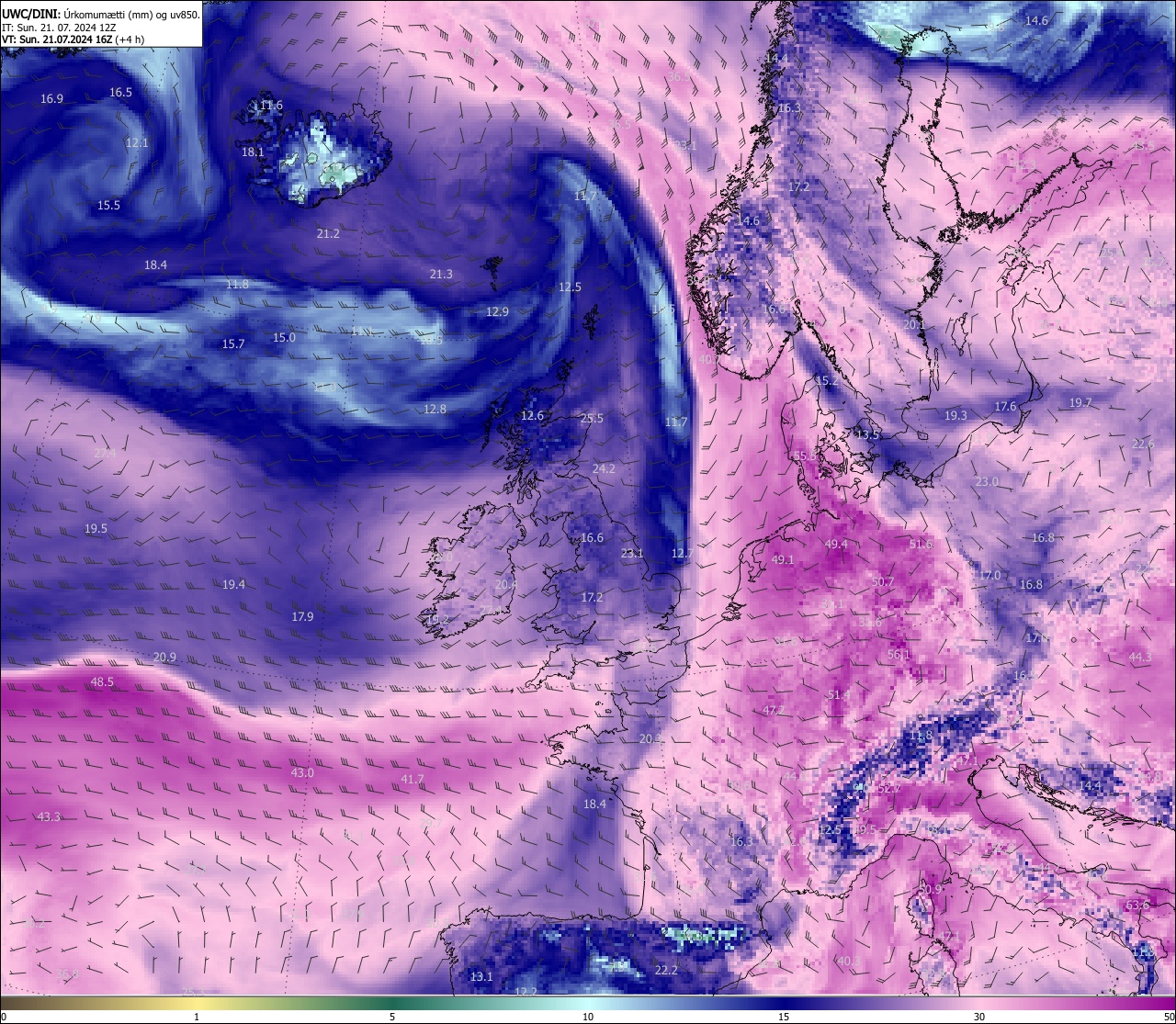Click the 51.6 value label
The image size is (1176, 1024).
[921, 545]
